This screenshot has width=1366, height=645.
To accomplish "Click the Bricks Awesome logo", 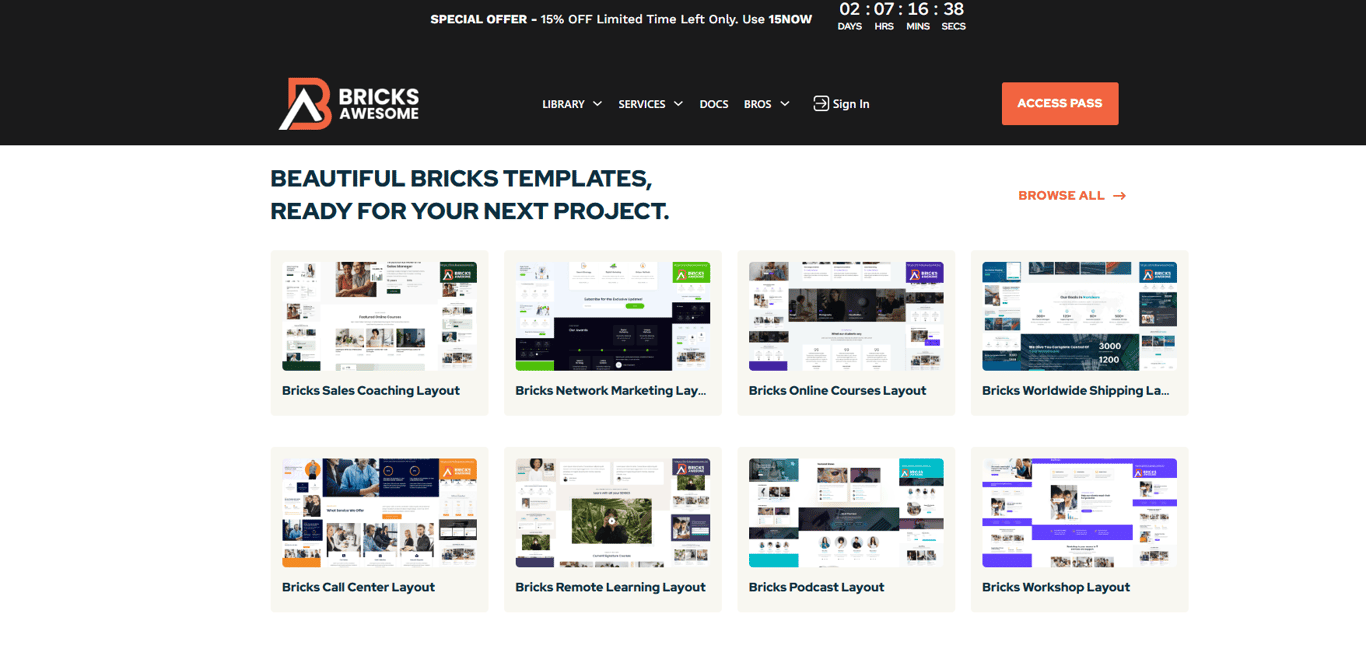I will pos(348,104).
